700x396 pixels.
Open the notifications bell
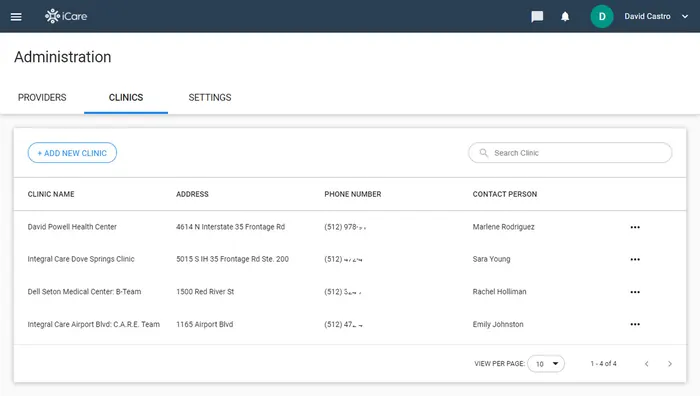565,17
